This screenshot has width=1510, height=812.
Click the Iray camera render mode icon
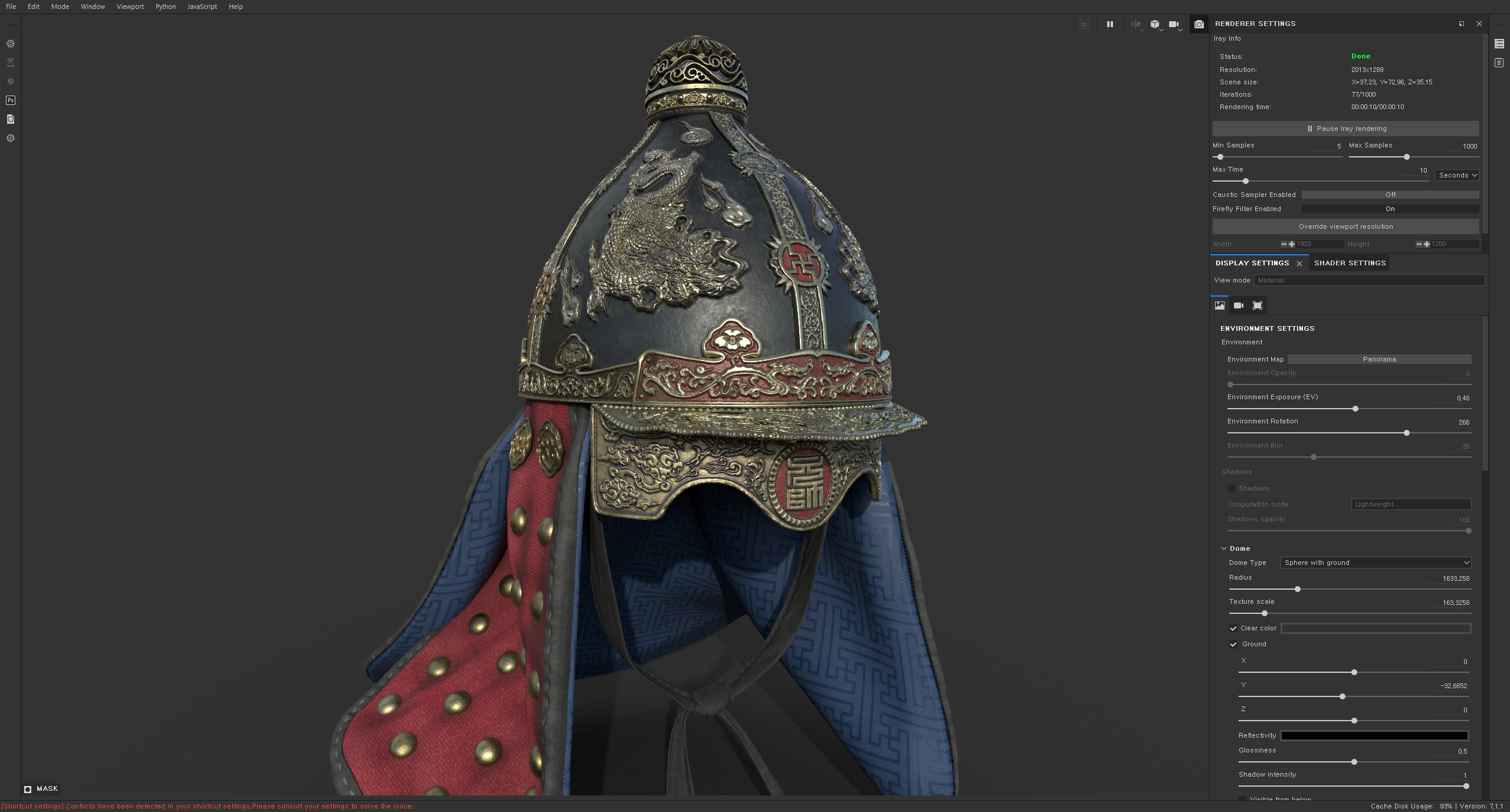tap(1199, 24)
